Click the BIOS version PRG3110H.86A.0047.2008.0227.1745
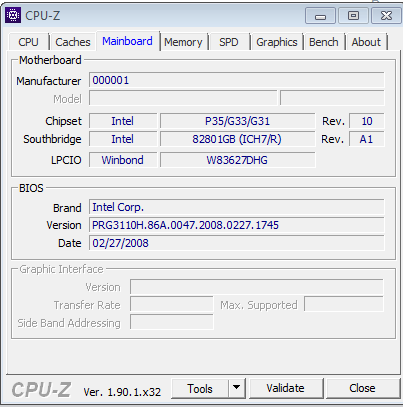 (x=237, y=225)
